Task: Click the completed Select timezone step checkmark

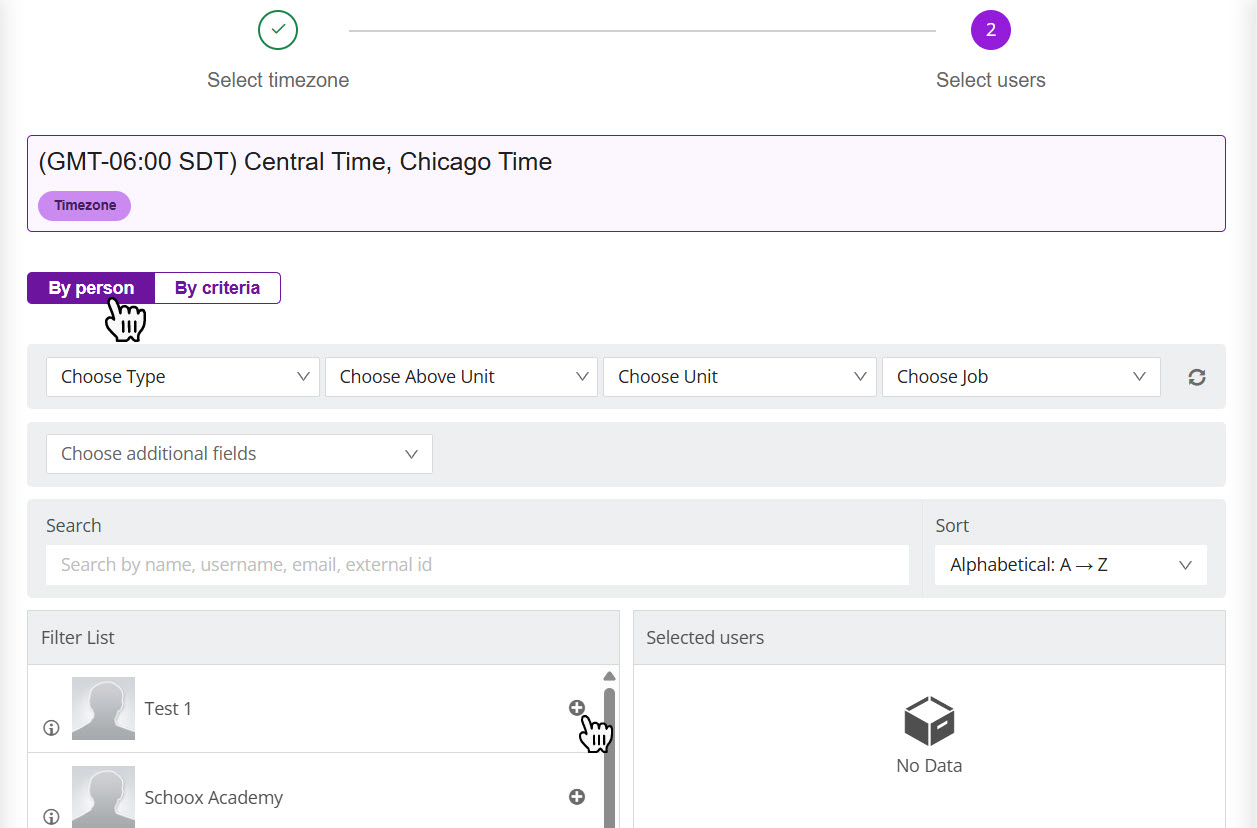Action: click(278, 30)
